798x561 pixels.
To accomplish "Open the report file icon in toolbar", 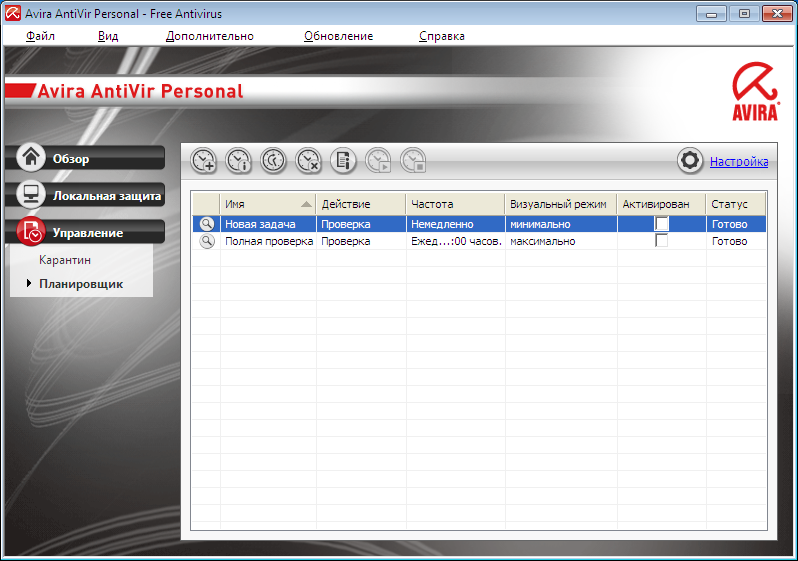I will pyautogui.click(x=343, y=161).
